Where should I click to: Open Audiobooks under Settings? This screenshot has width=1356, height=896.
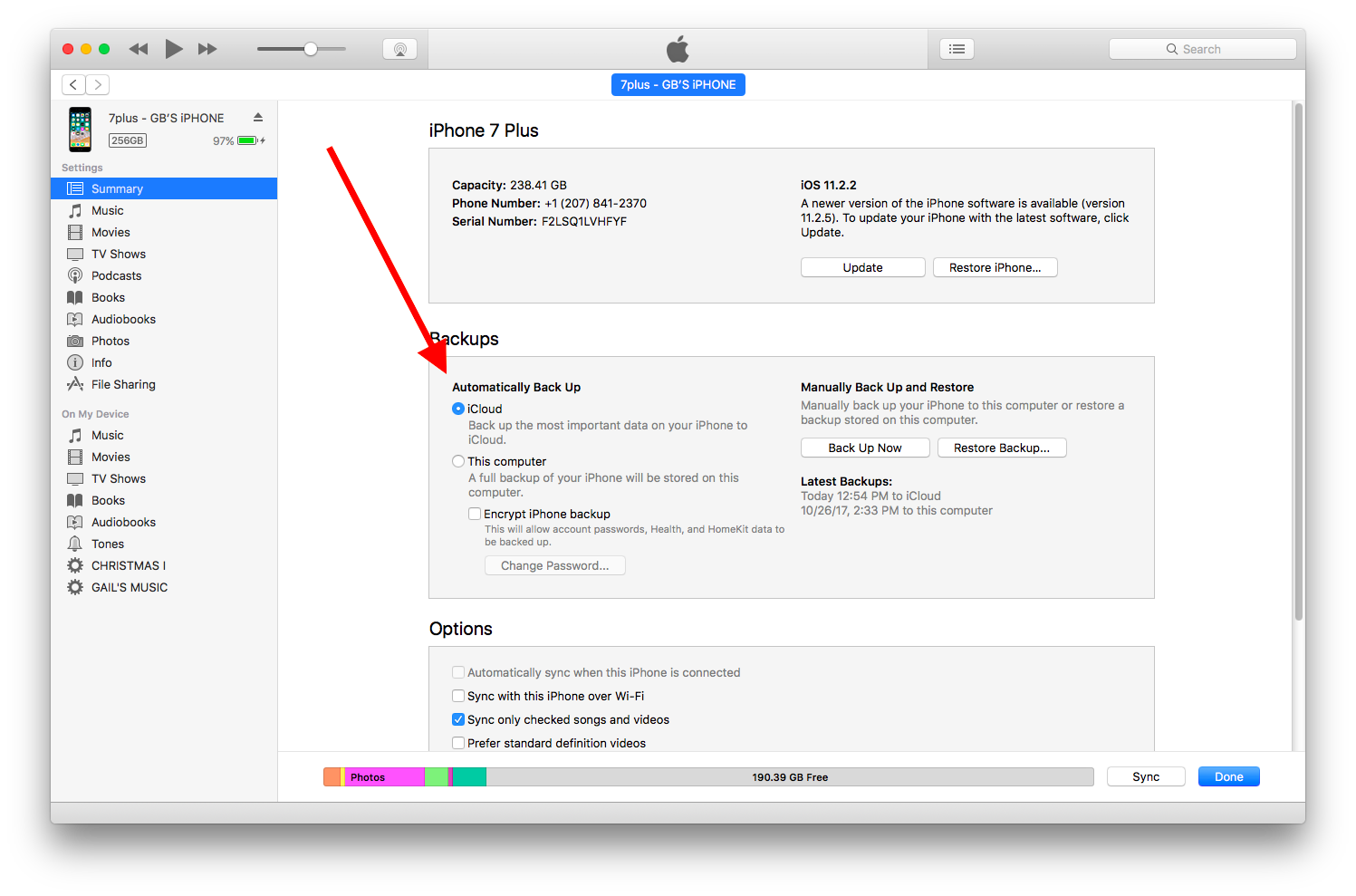164,319
